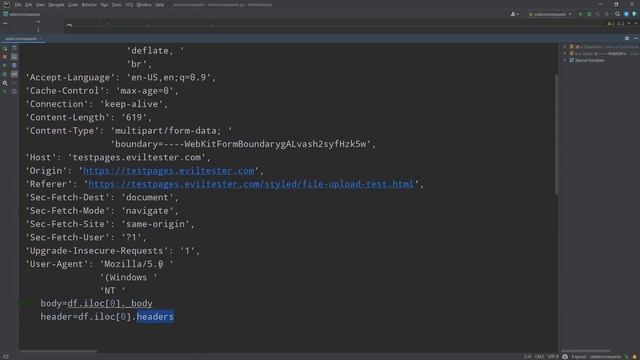
Task: Open the Navigate menu
Action: coord(56,5)
